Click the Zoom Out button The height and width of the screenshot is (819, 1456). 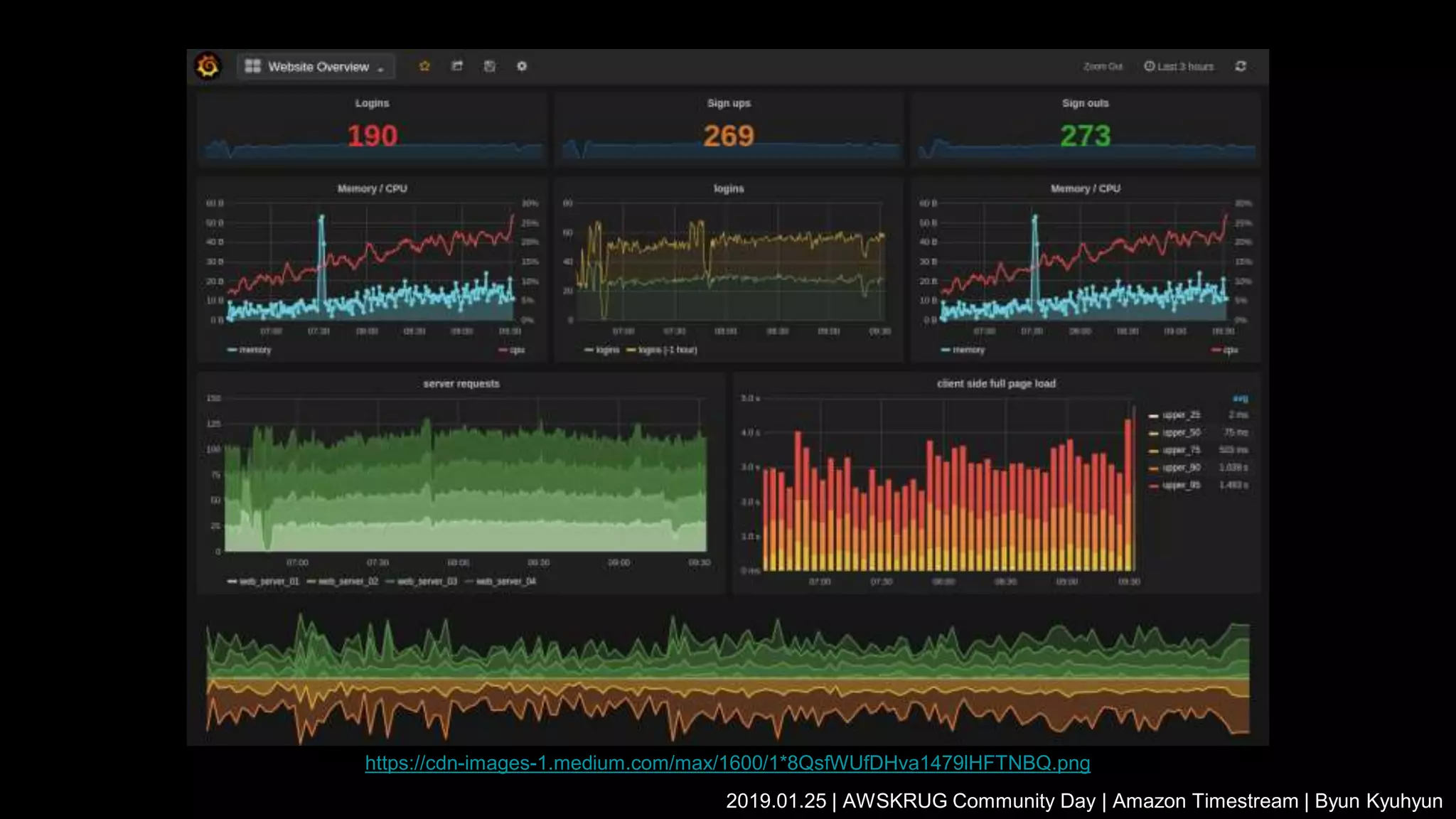click(1103, 66)
